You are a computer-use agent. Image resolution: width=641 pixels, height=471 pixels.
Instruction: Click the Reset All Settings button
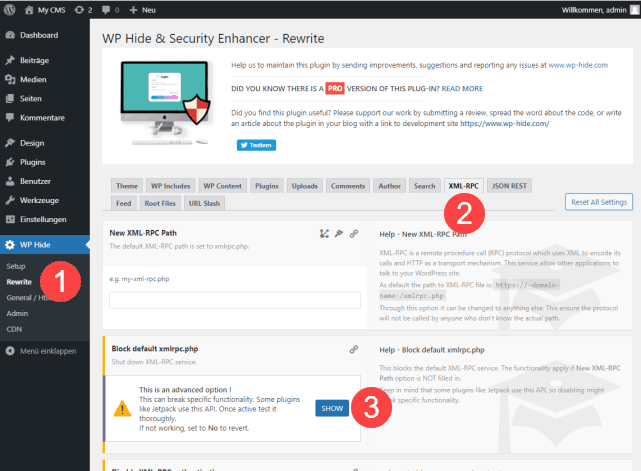pos(598,202)
